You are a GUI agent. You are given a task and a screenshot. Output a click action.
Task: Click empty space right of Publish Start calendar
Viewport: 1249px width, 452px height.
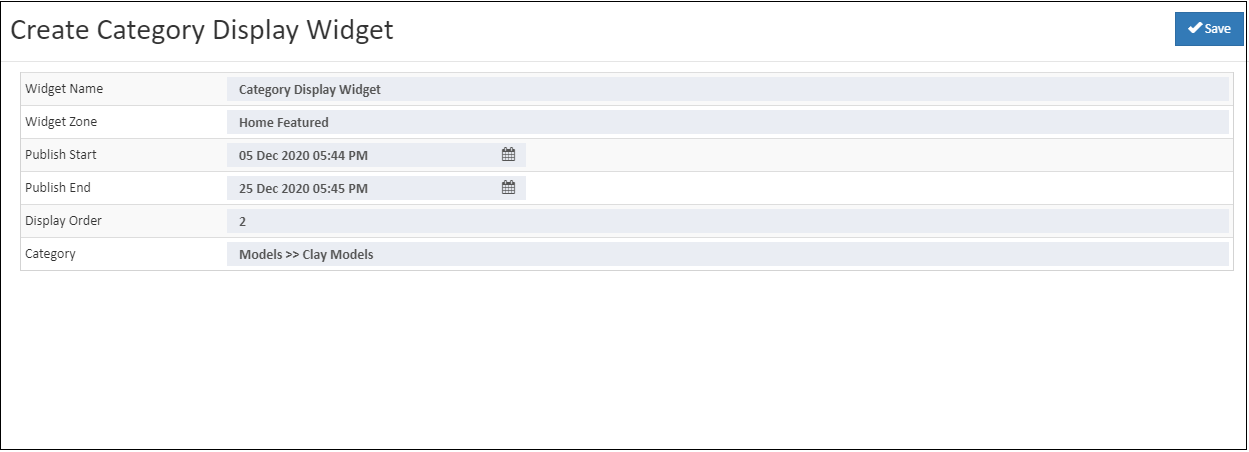click(878, 155)
